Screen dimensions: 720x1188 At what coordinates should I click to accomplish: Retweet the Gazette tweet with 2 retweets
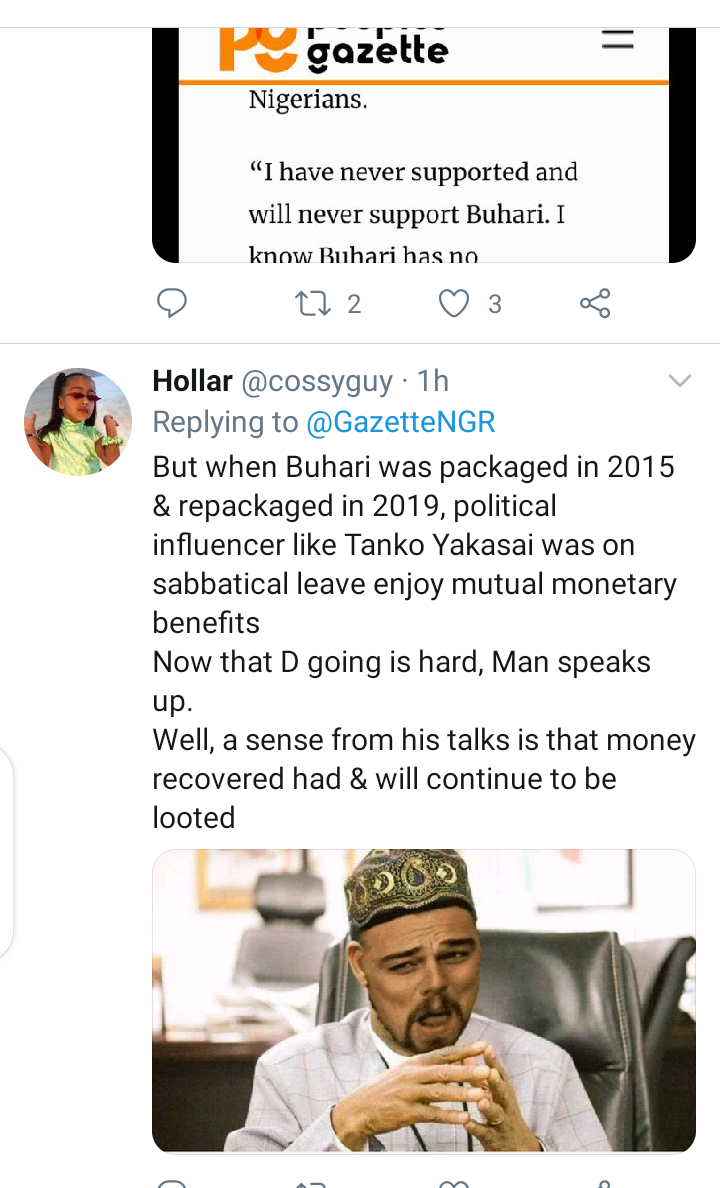coord(311,304)
